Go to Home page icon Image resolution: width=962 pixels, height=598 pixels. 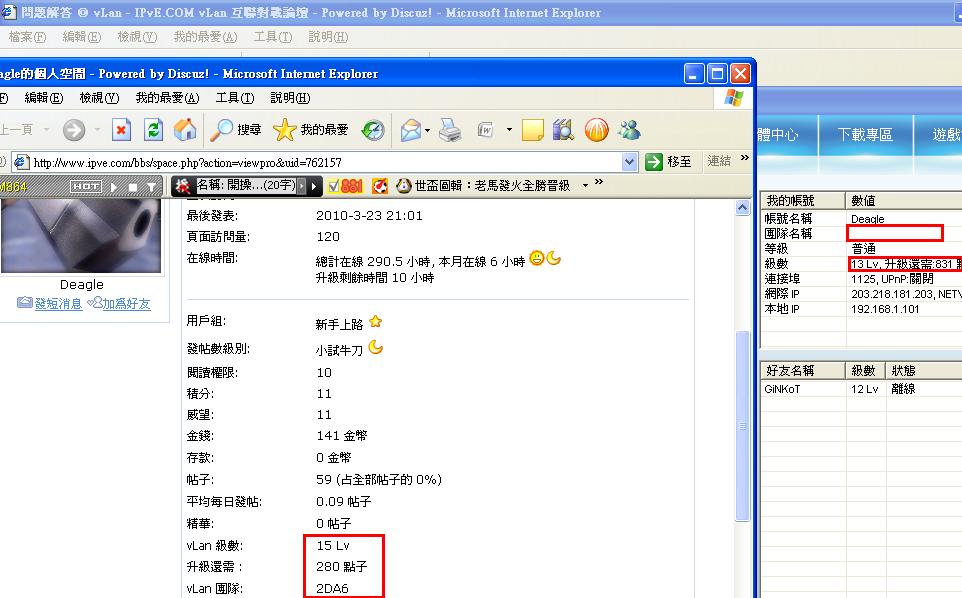[185, 130]
